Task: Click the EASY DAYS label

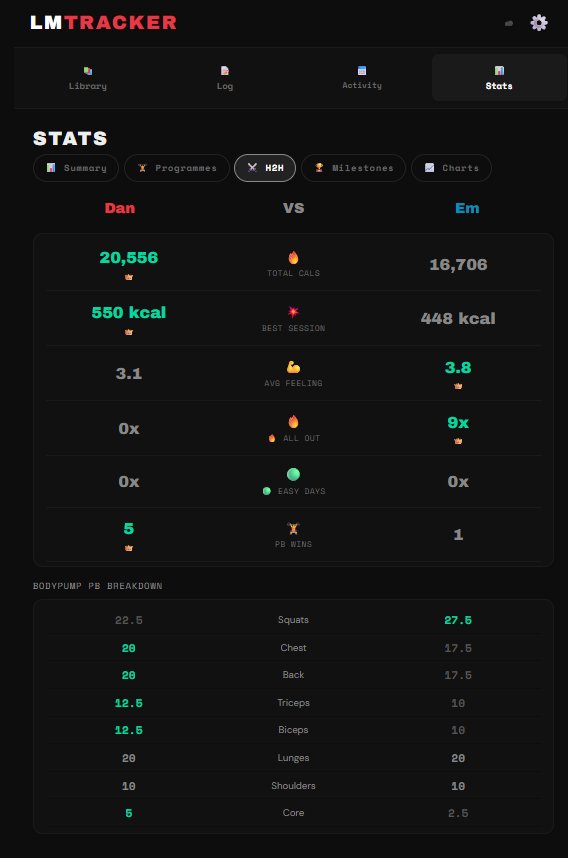Action: pyautogui.click(x=302, y=491)
